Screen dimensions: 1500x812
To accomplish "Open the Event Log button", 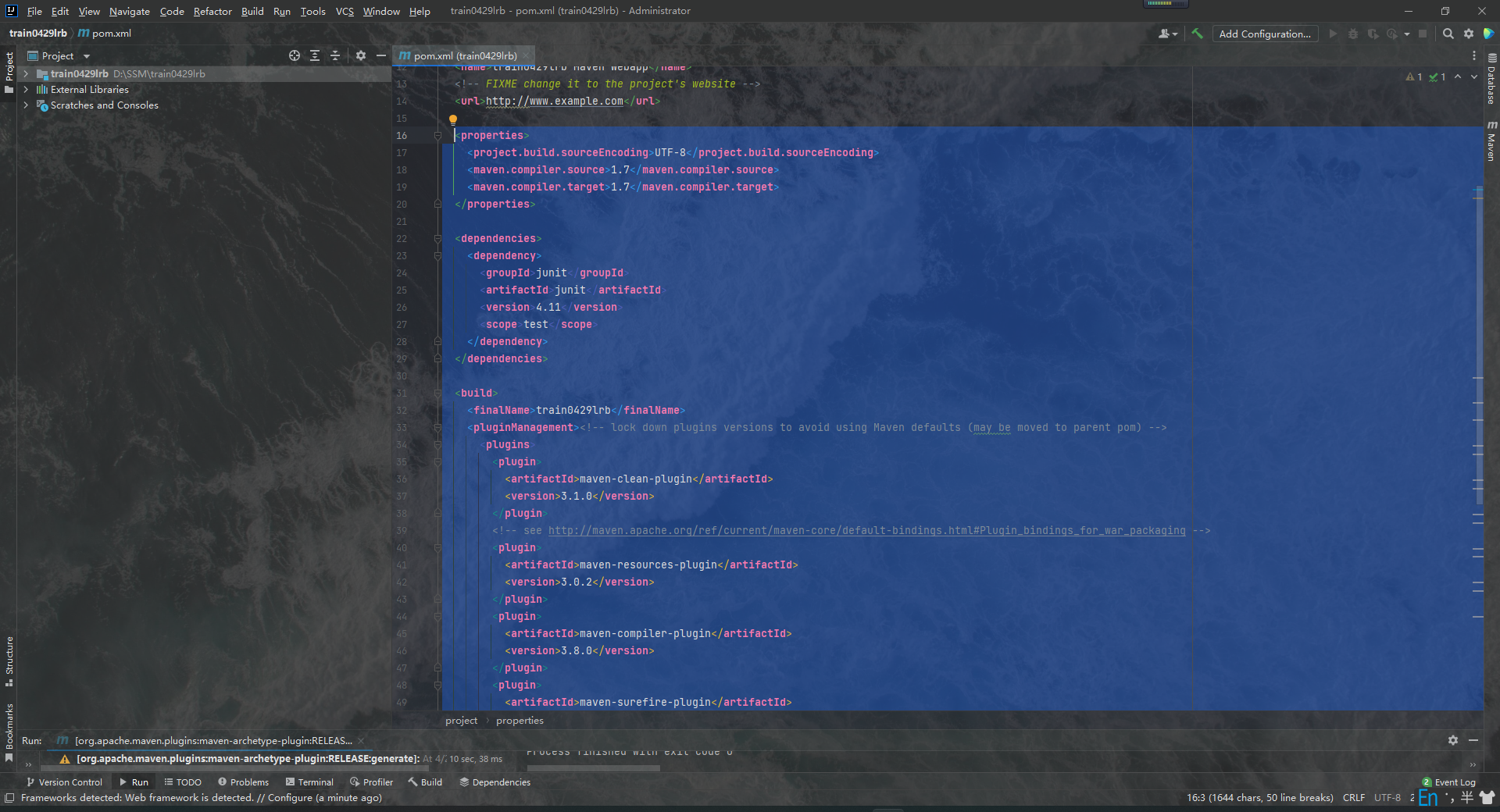I will pyautogui.click(x=1449, y=782).
